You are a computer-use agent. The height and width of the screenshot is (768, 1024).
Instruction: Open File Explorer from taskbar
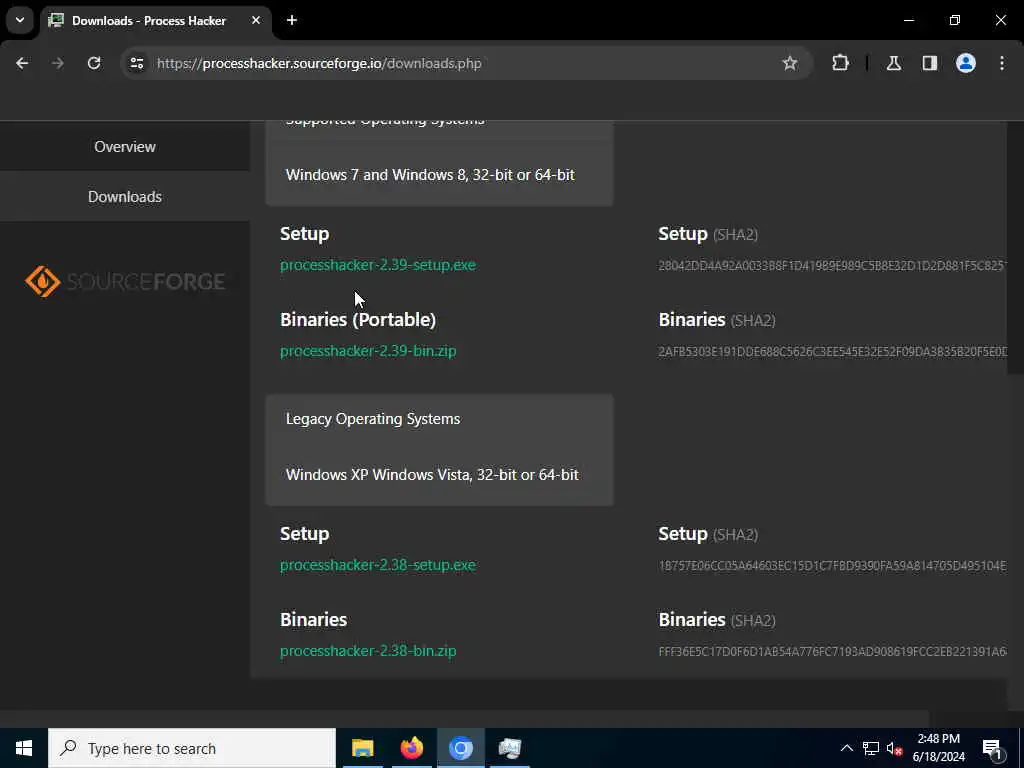(362, 748)
